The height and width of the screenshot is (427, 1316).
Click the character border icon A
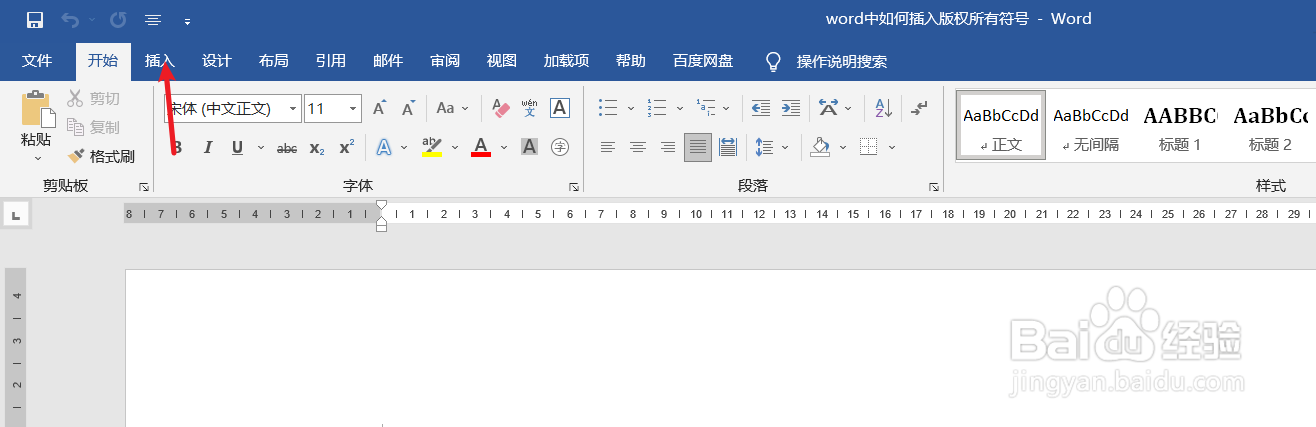point(560,108)
